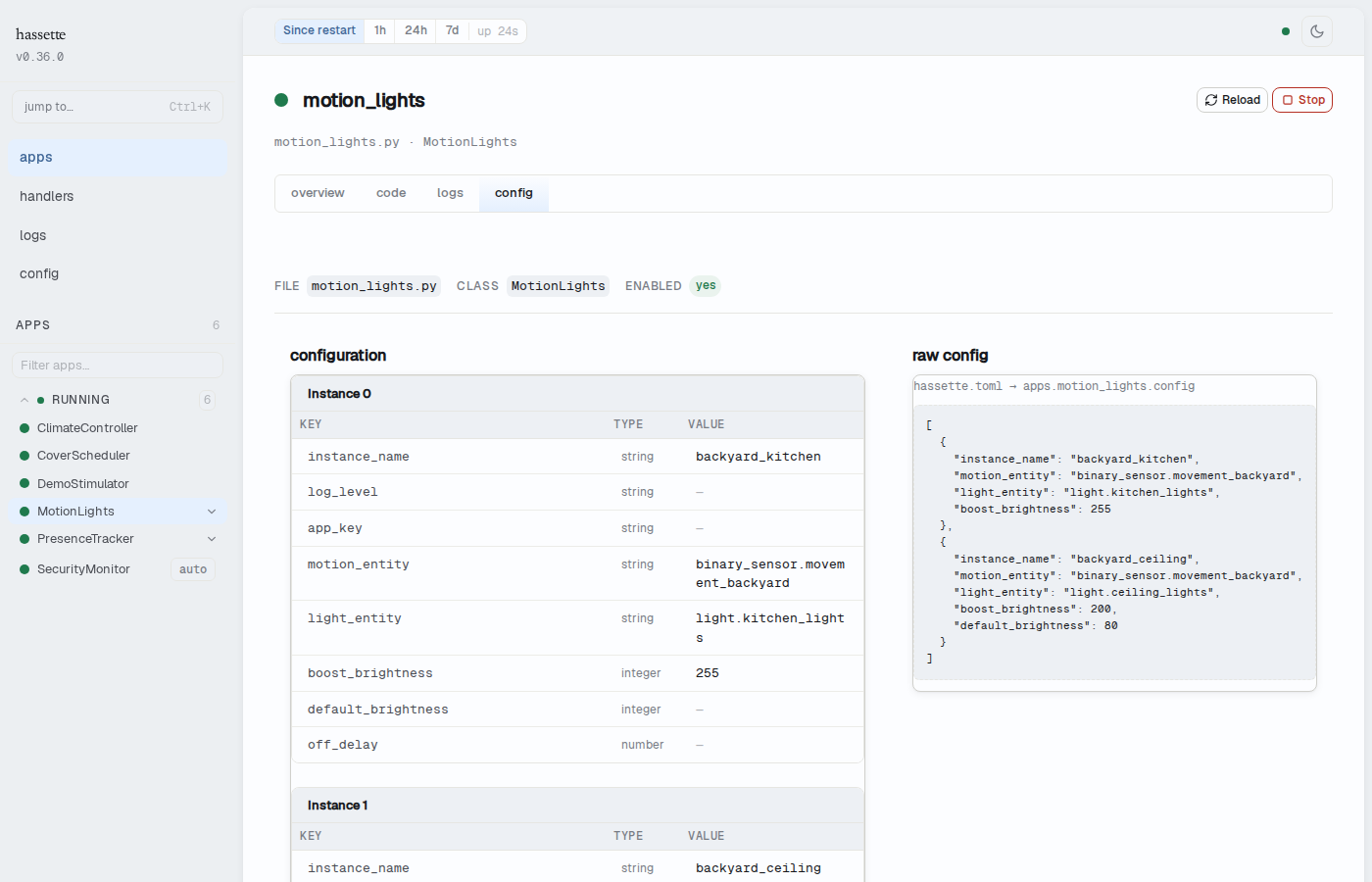Open the code tab
1372x882 pixels.
click(391, 193)
